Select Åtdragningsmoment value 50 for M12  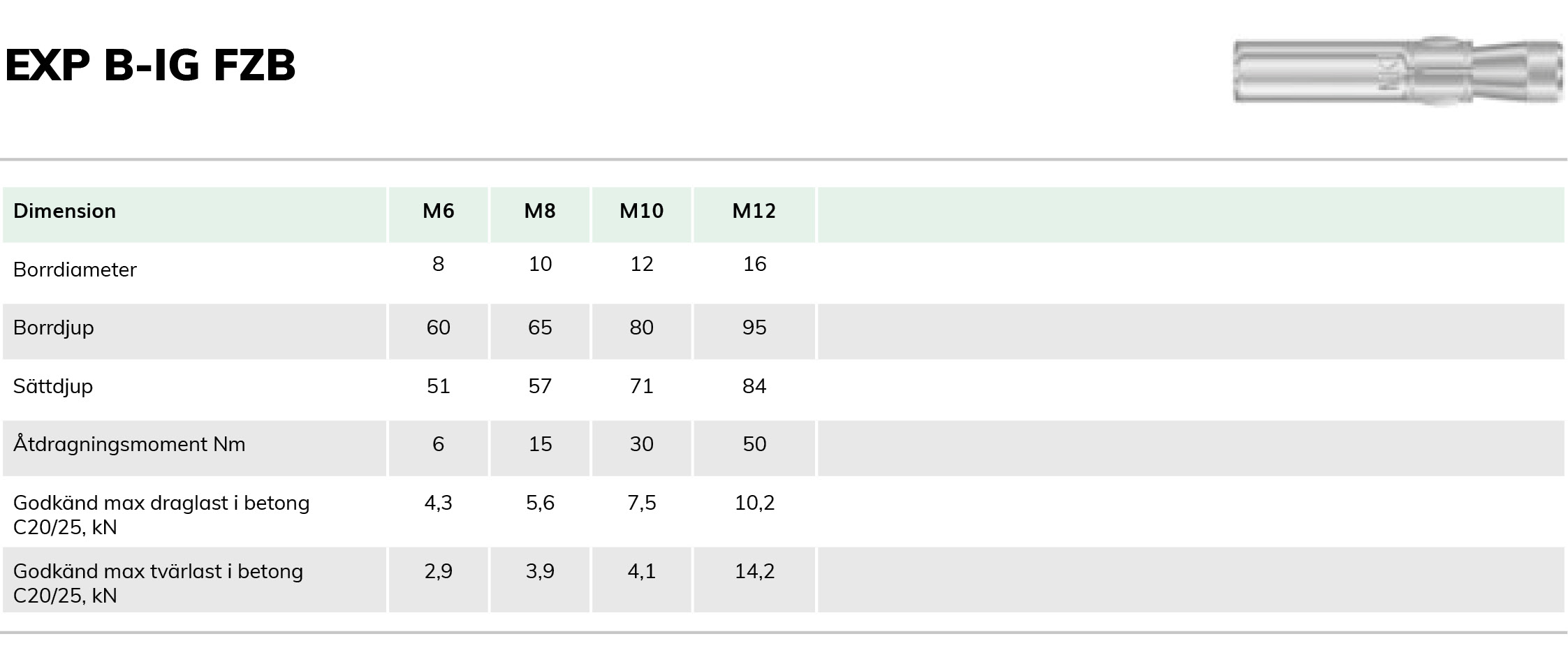754,444
